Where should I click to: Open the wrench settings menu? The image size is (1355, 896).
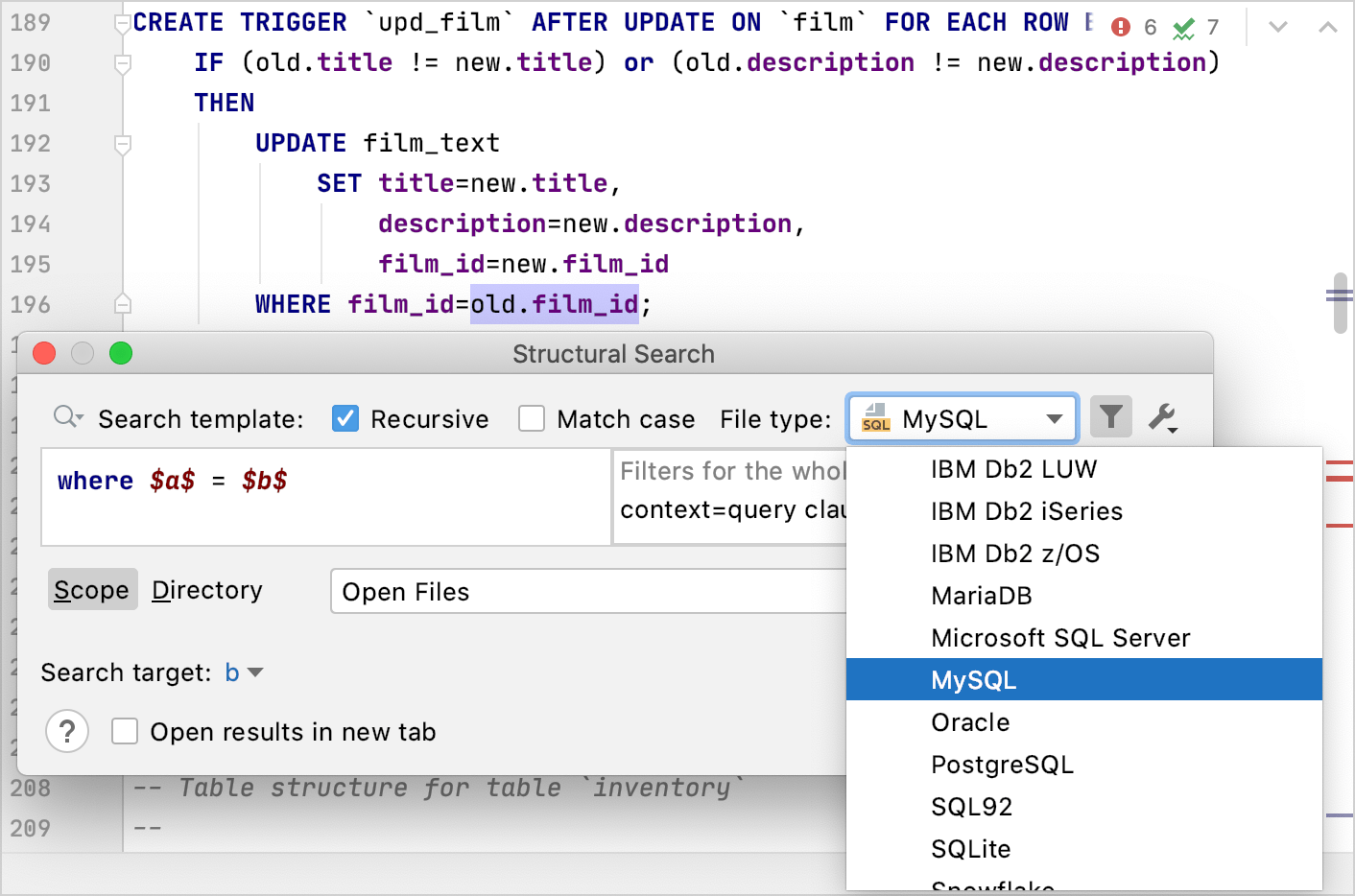(x=1162, y=417)
